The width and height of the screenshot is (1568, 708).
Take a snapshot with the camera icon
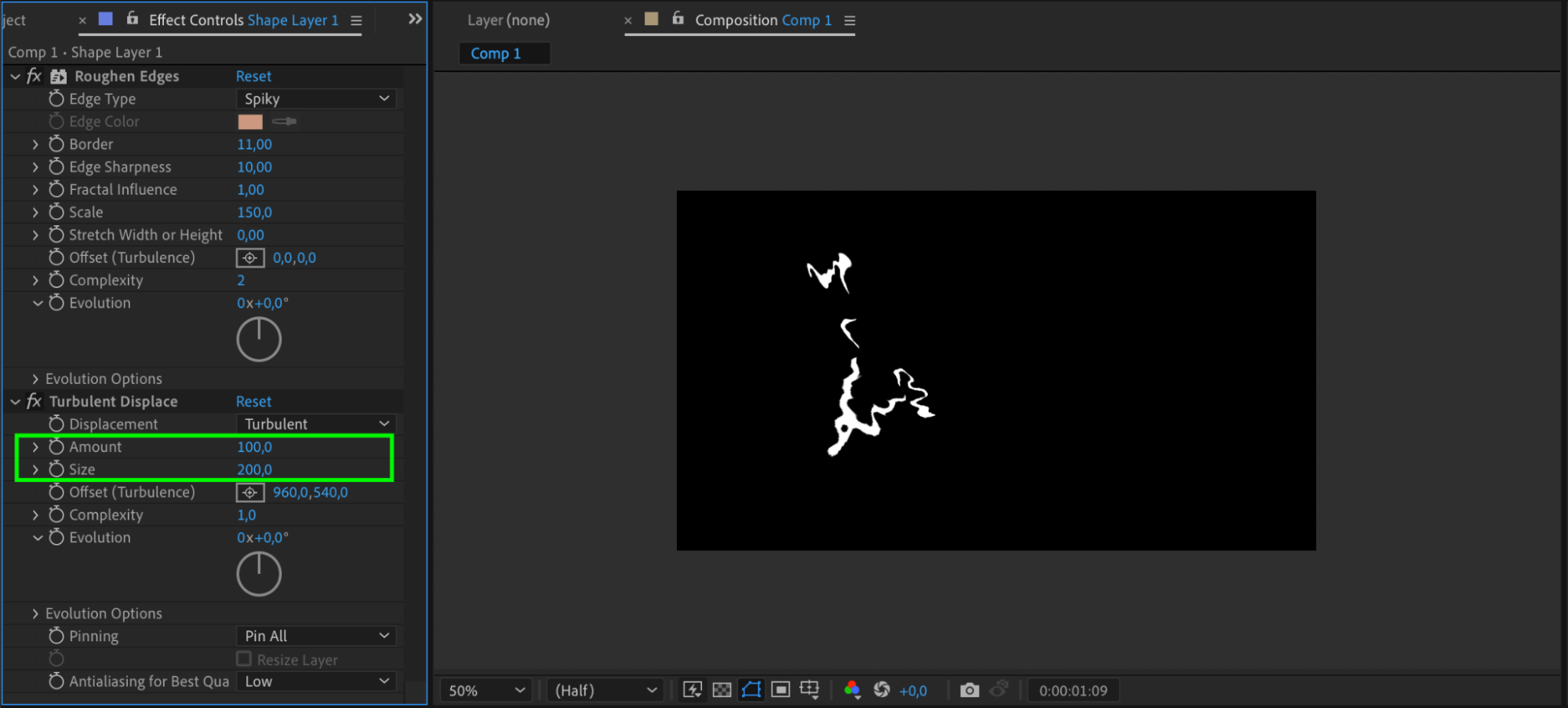[970, 690]
